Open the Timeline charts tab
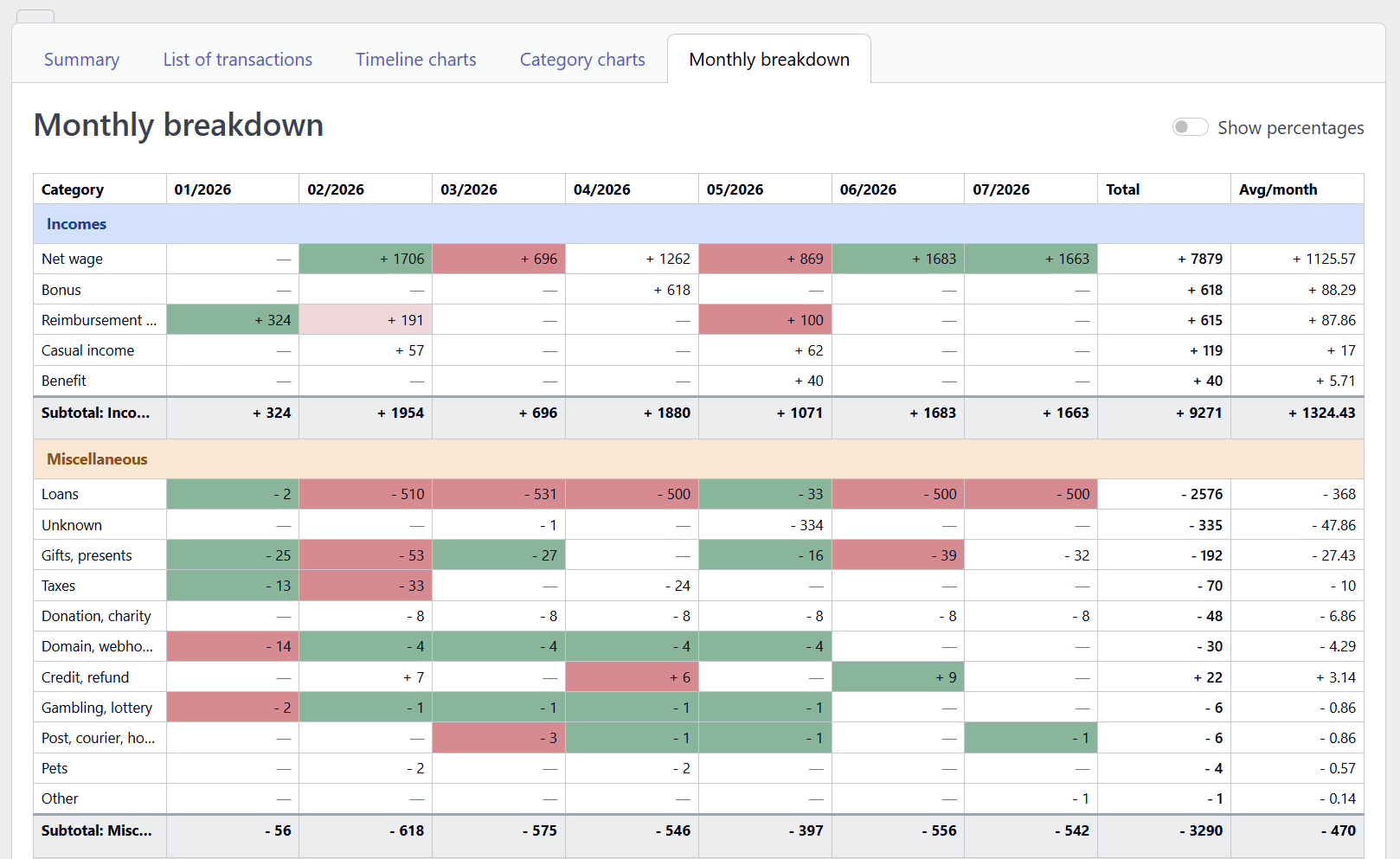Viewport: 1400px width, 859px height. 416,60
